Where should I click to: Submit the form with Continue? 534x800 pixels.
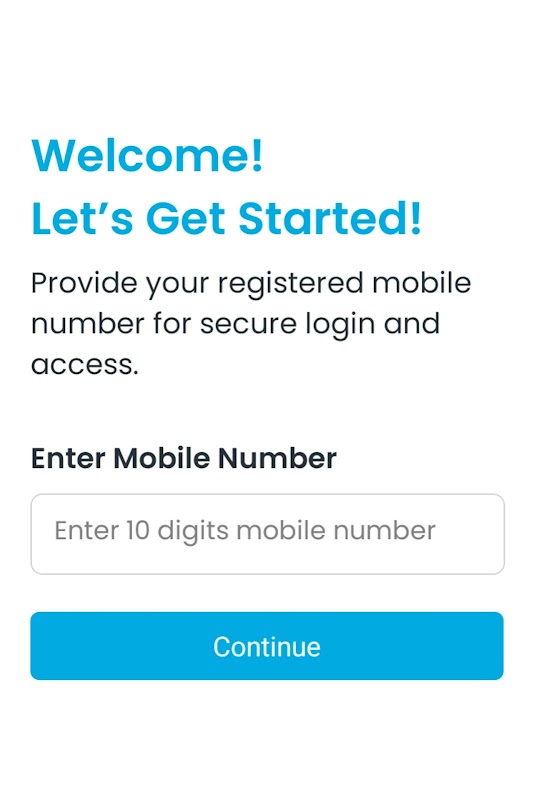click(x=267, y=646)
